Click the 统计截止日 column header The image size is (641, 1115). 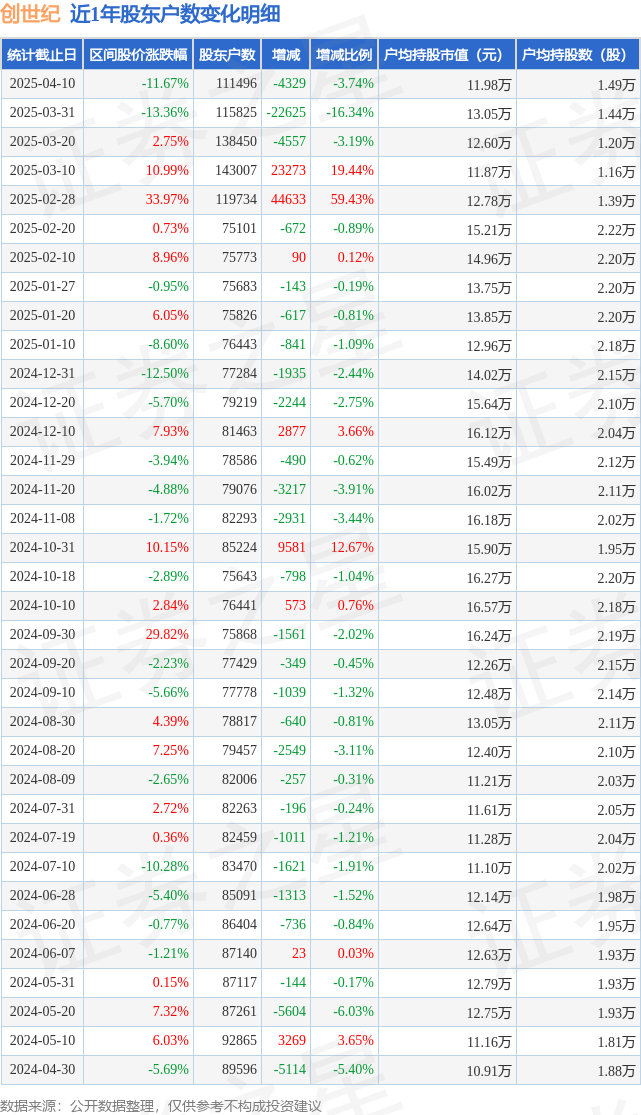(x=42, y=55)
